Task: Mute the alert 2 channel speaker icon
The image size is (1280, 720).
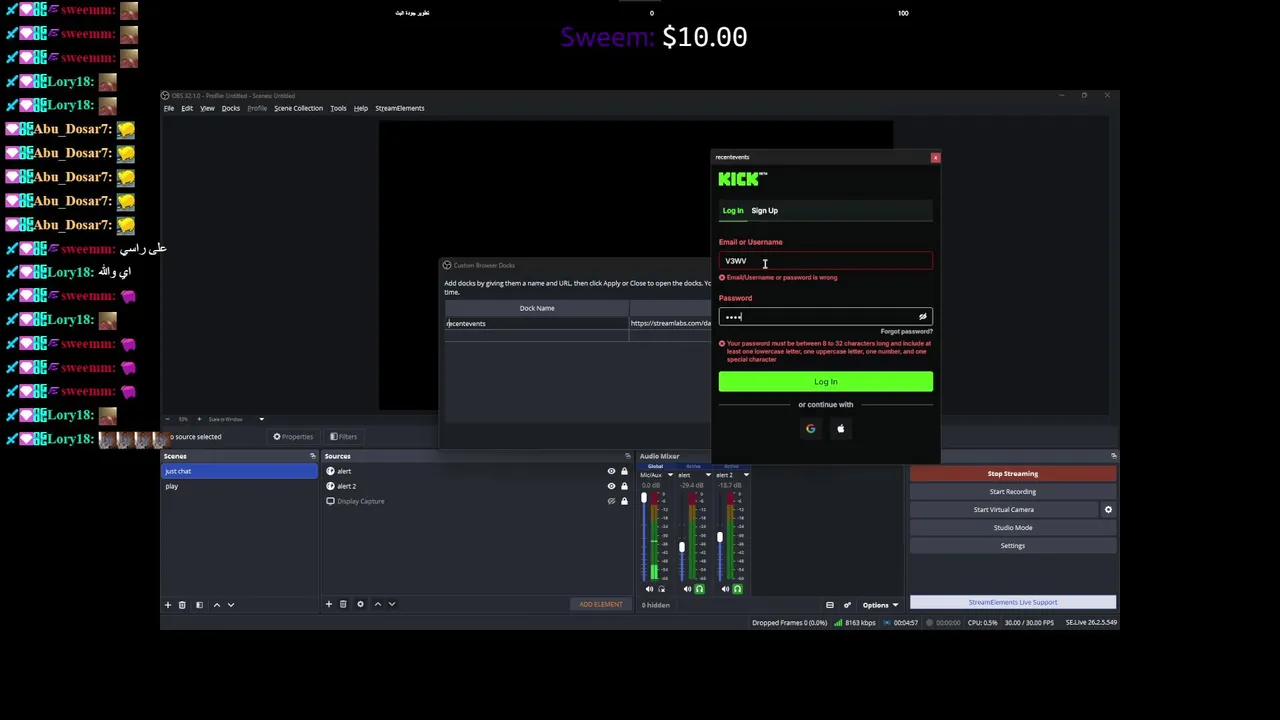Action: coord(725,589)
